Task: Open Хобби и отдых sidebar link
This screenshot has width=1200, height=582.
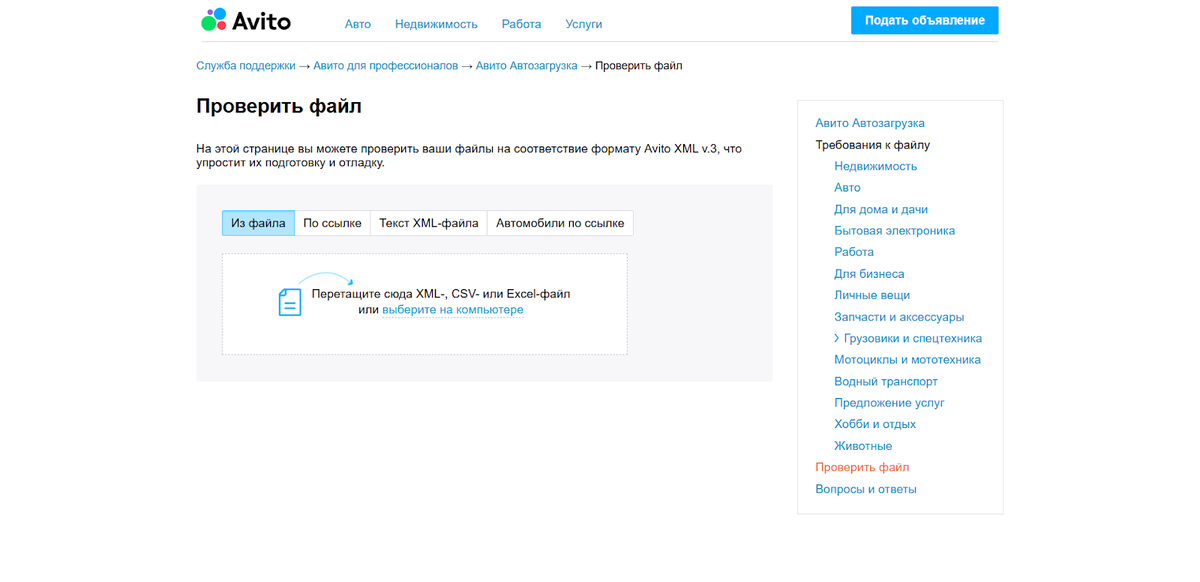Action: [875, 424]
